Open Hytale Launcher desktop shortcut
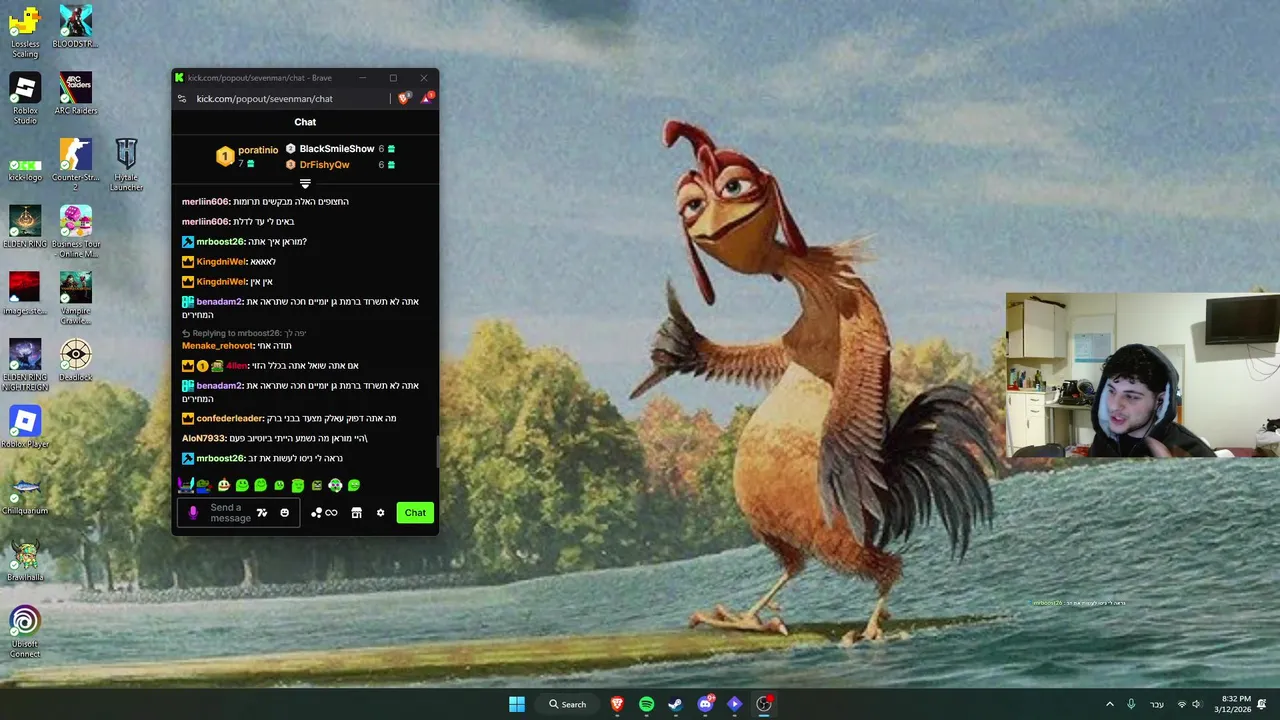 click(126, 166)
